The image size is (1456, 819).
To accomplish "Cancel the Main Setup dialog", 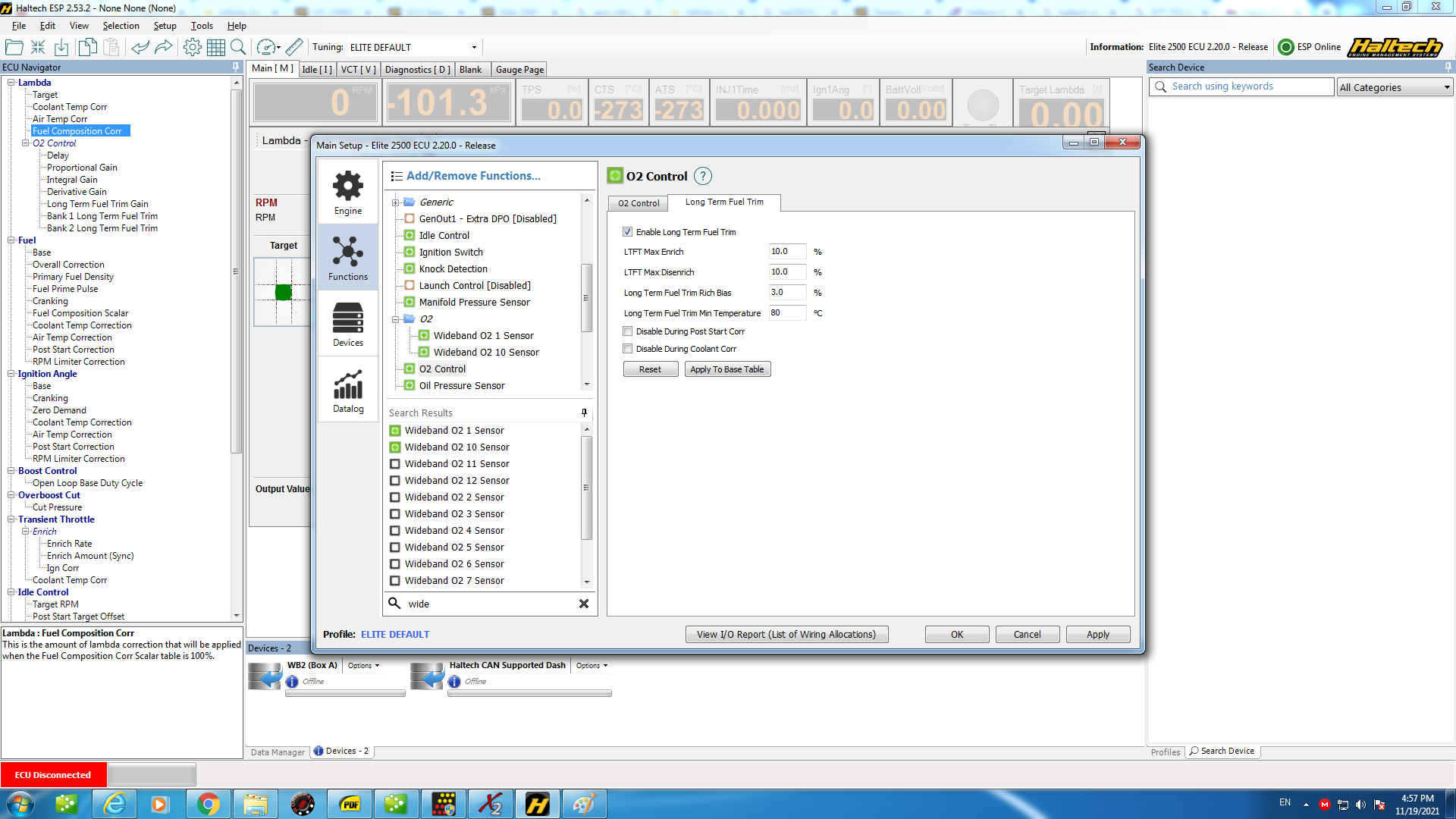I will click(x=1028, y=635).
